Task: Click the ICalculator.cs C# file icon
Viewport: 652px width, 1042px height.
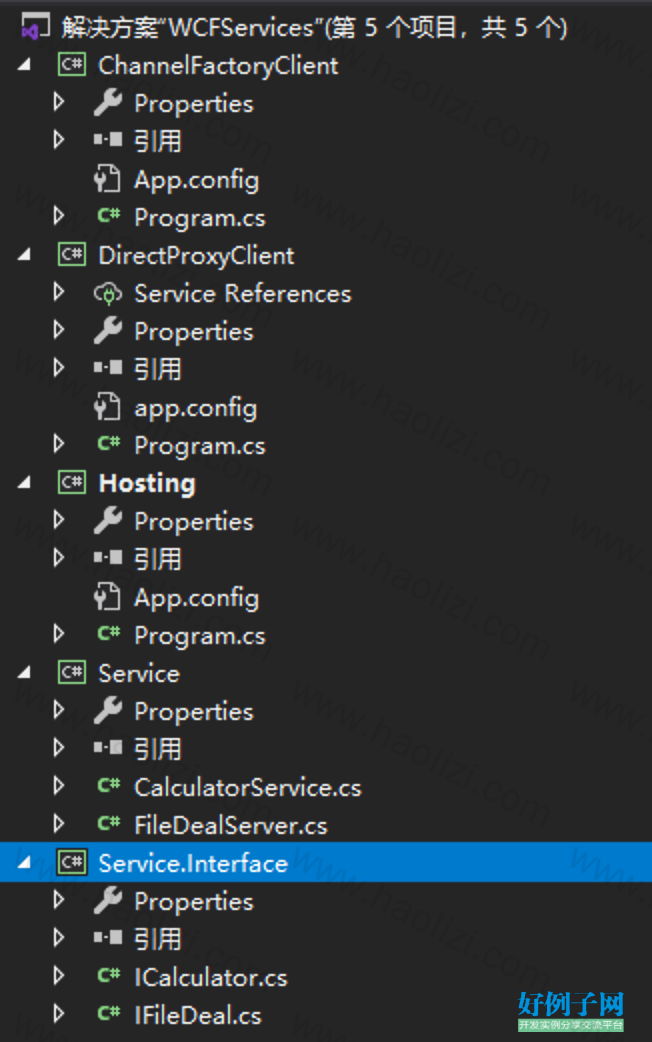Action: coord(109,976)
